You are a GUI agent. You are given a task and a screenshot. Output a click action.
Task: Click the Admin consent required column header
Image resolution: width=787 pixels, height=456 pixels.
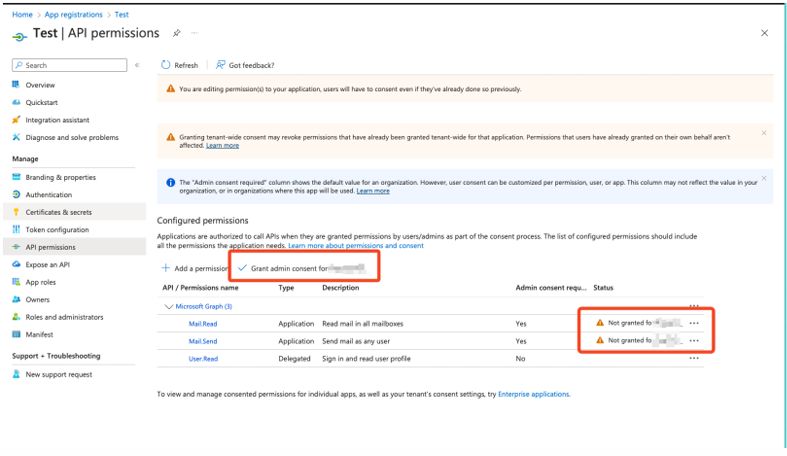point(551,287)
